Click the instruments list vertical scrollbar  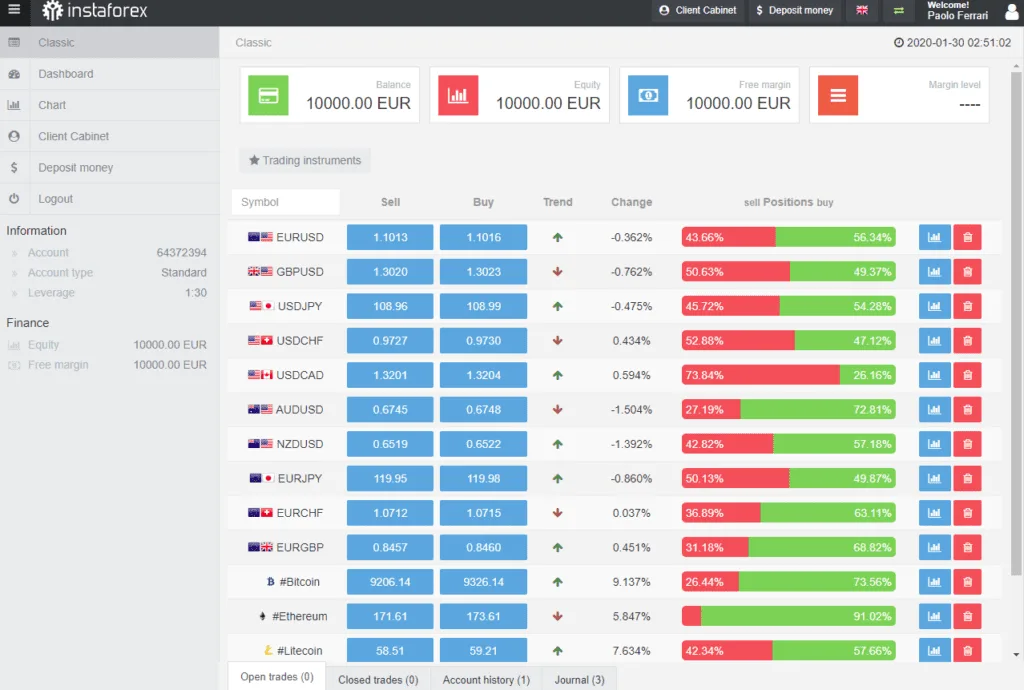tap(1016, 324)
